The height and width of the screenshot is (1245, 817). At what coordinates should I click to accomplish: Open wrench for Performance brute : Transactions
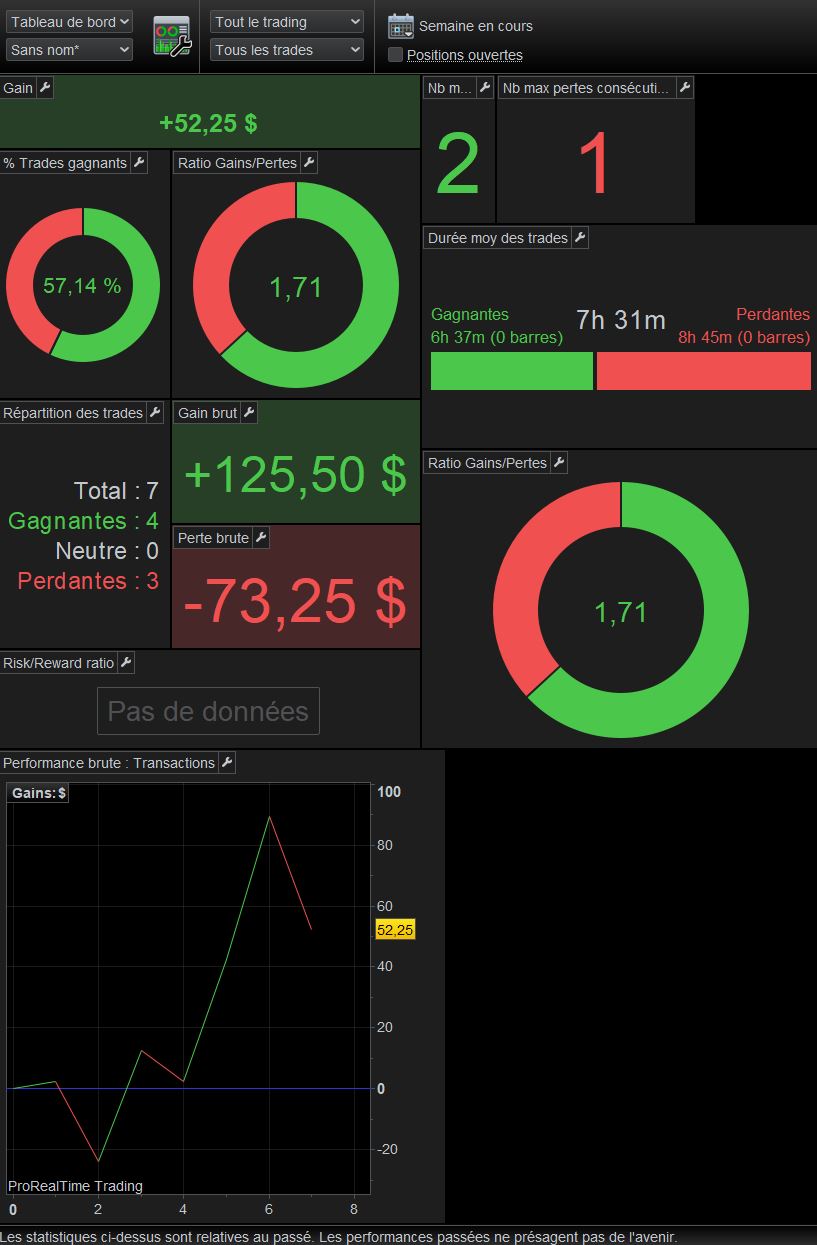pyautogui.click(x=227, y=763)
